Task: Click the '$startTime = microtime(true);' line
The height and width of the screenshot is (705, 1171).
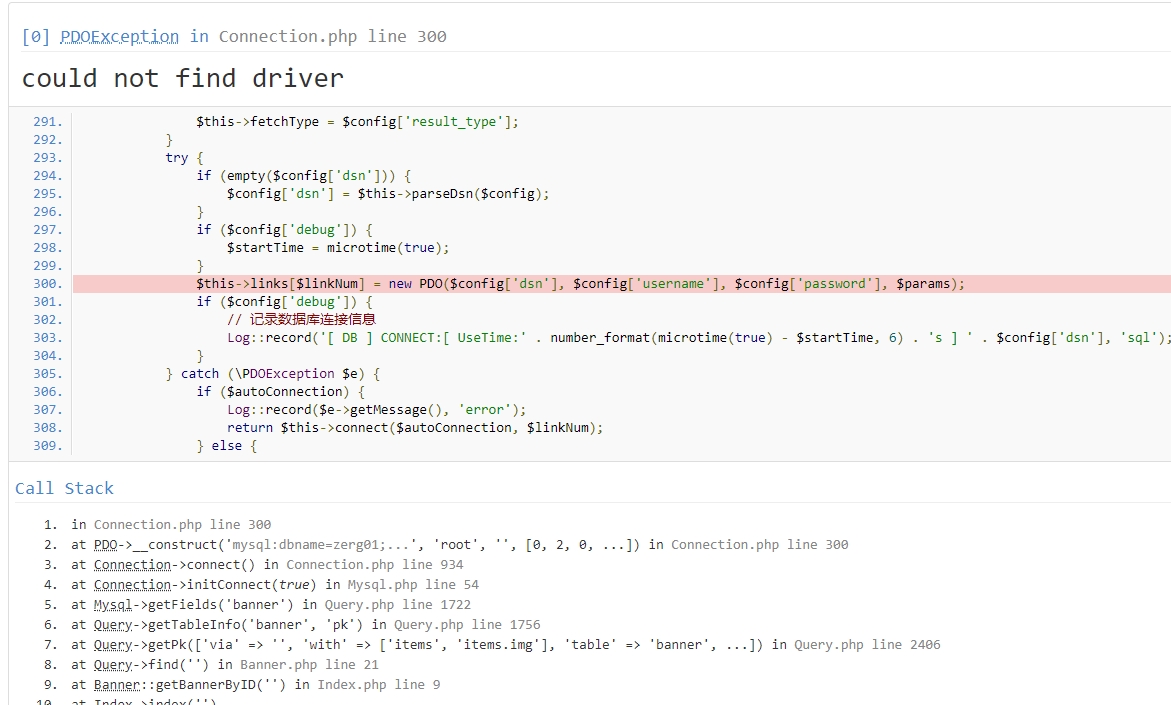Action: coord(338,248)
